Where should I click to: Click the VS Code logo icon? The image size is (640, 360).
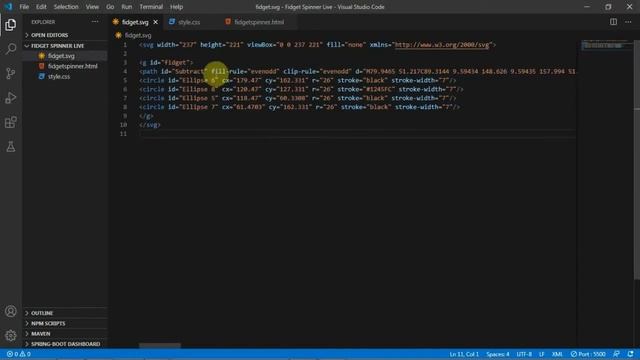(8, 7)
